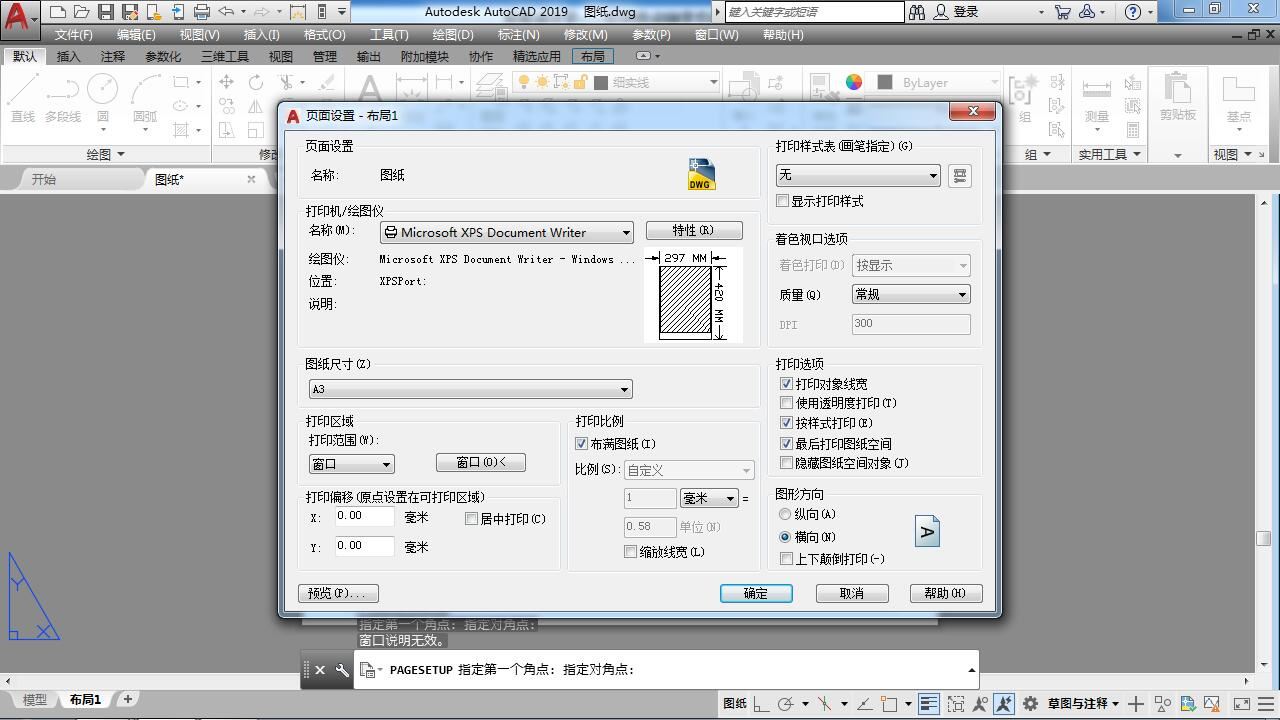Open the 绘图(D) menu
The image size is (1280, 720).
point(452,35)
